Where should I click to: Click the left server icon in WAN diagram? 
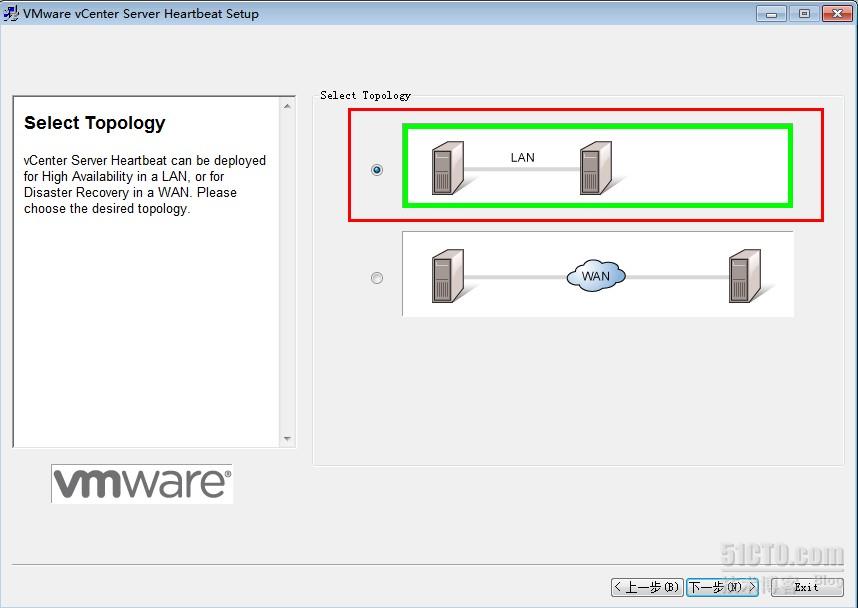[x=449, y=276]
